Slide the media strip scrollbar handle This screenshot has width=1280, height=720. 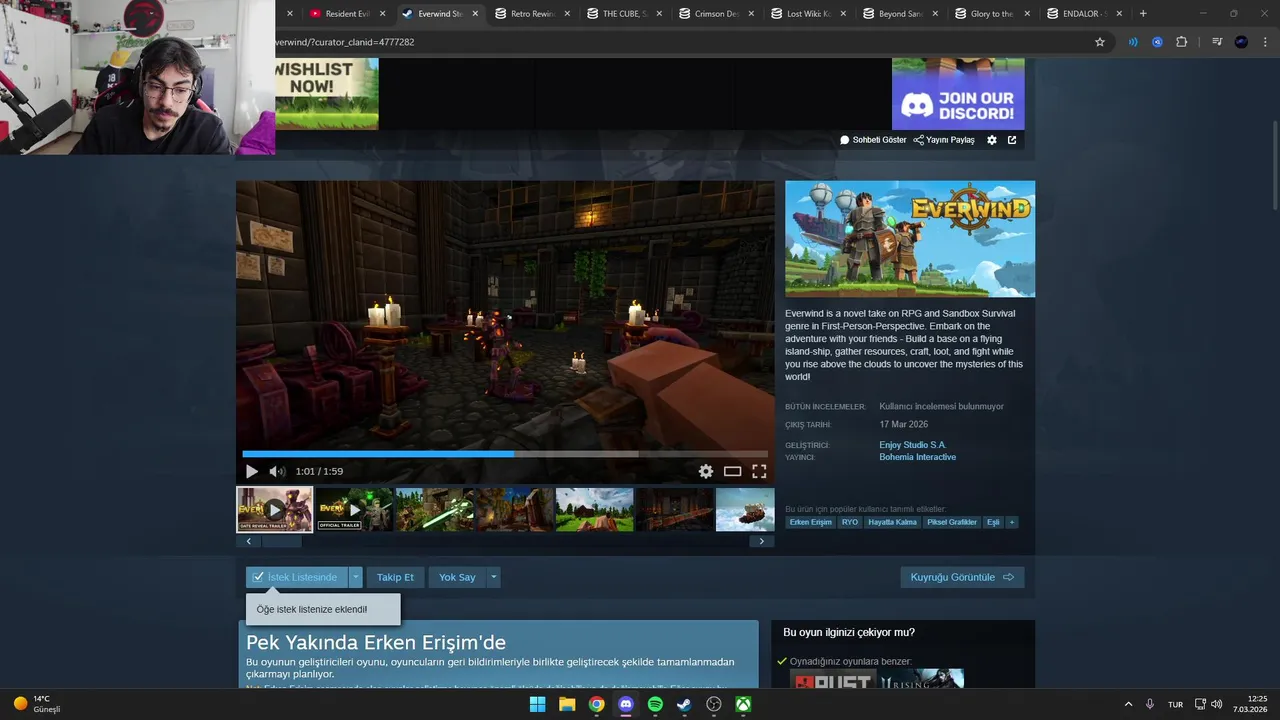tap(282, 541)
